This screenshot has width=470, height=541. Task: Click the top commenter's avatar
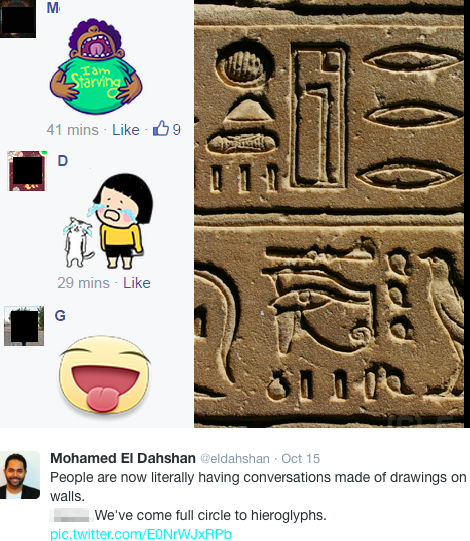[18, 19]
